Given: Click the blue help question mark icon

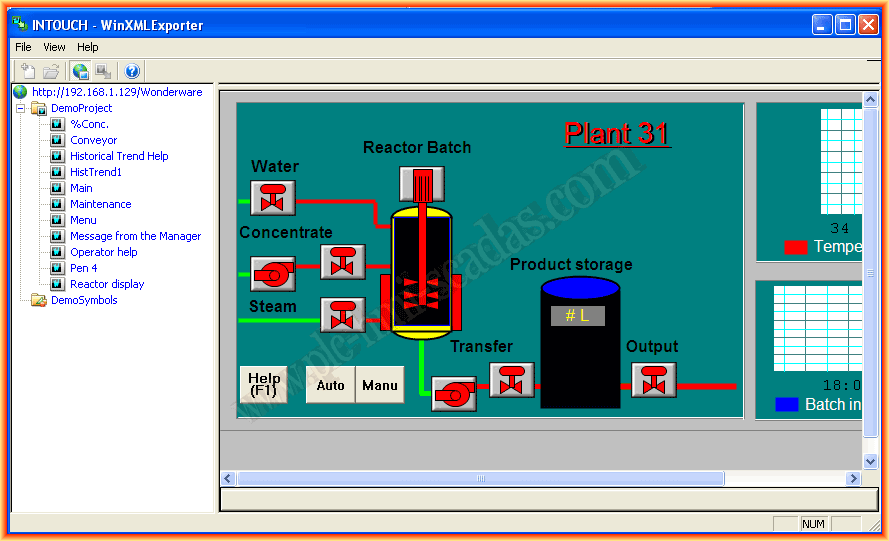Looking at the screenshot, I should point(132,71).
